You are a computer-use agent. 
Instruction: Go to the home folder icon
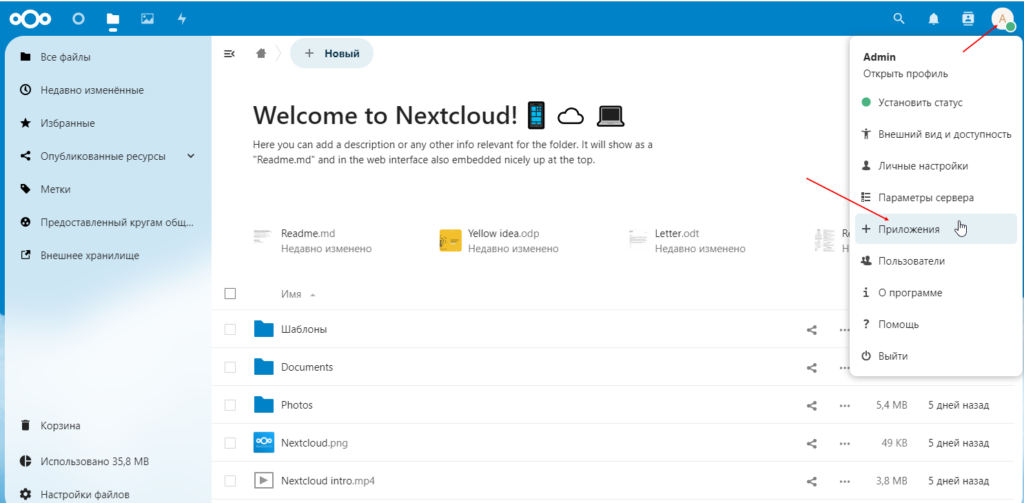(x=261, y=54)
